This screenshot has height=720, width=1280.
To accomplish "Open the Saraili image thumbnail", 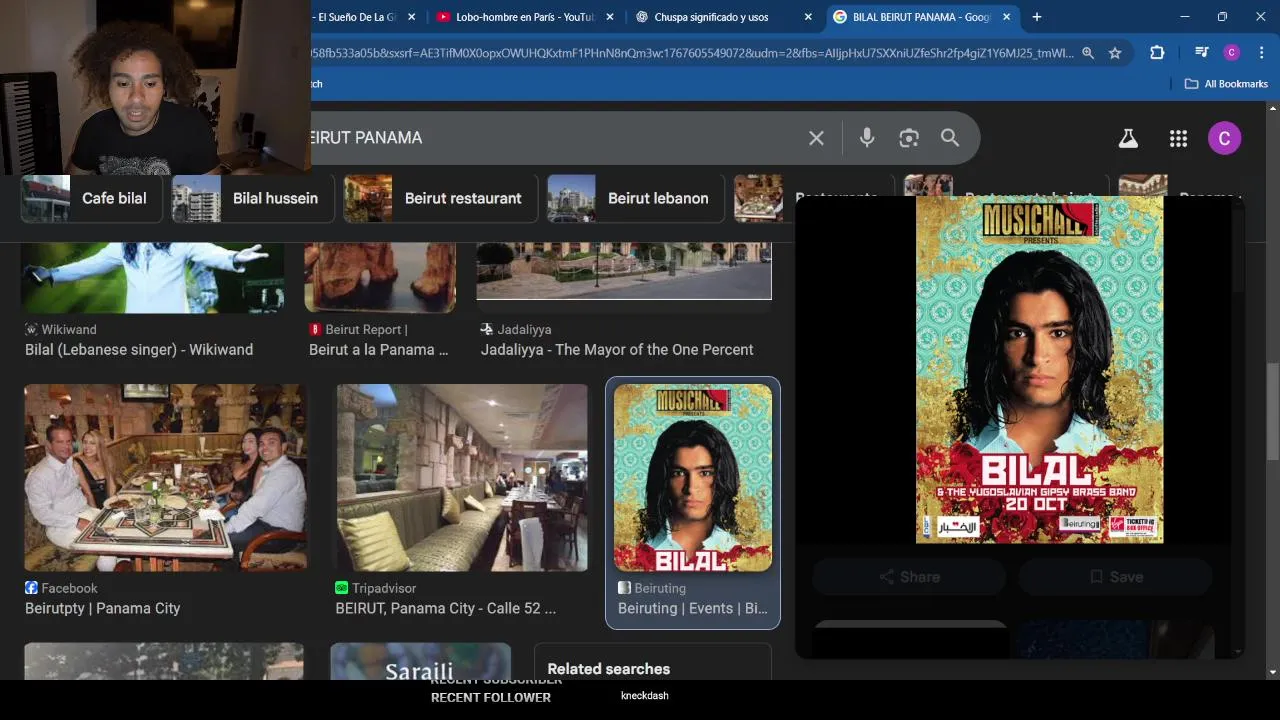I will (x=420, y=662).
